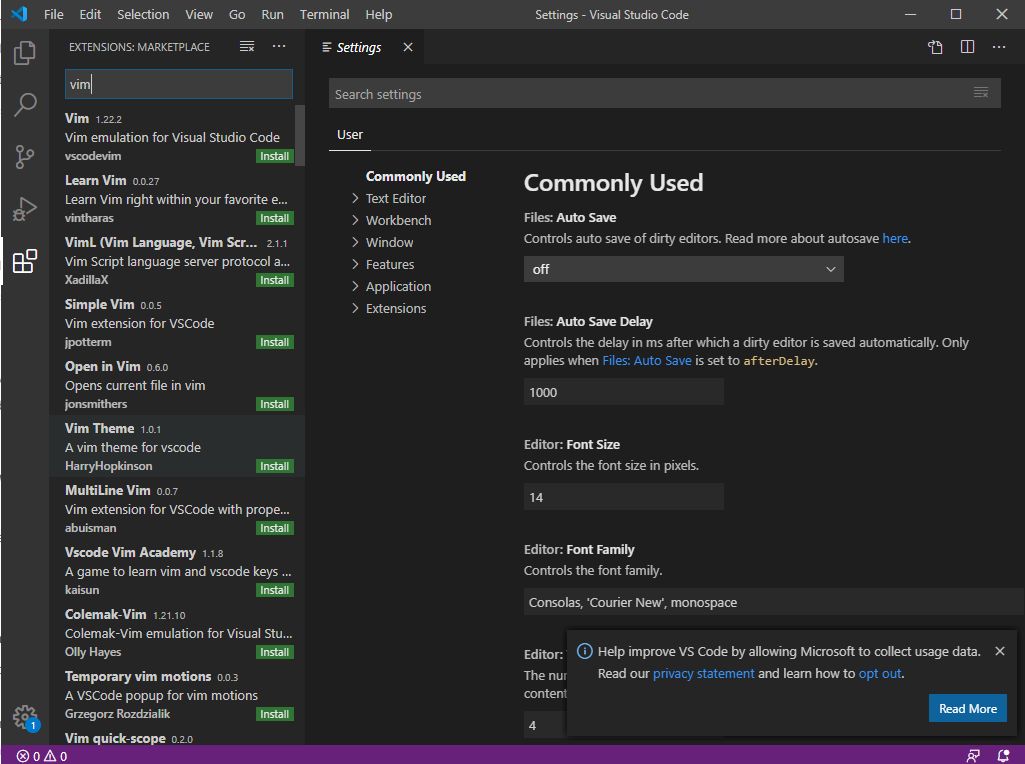This screenshot has height=764, width=1025.
Task: Clear extensions search results icon
Action: 246,46
